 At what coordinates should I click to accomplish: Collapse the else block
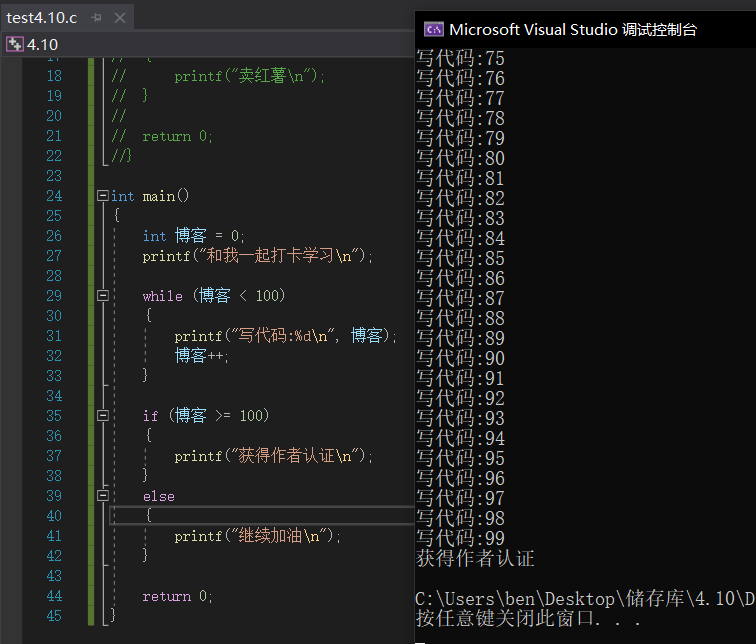(x=102, y=496)
